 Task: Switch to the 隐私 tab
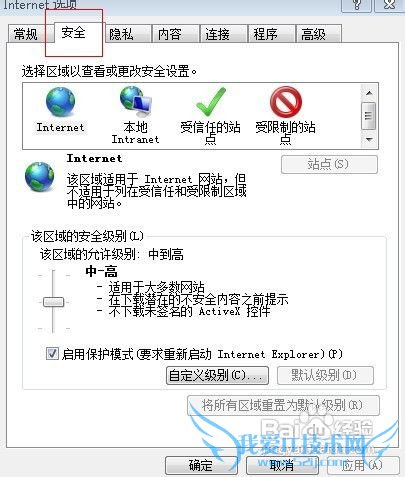point(121,34)
